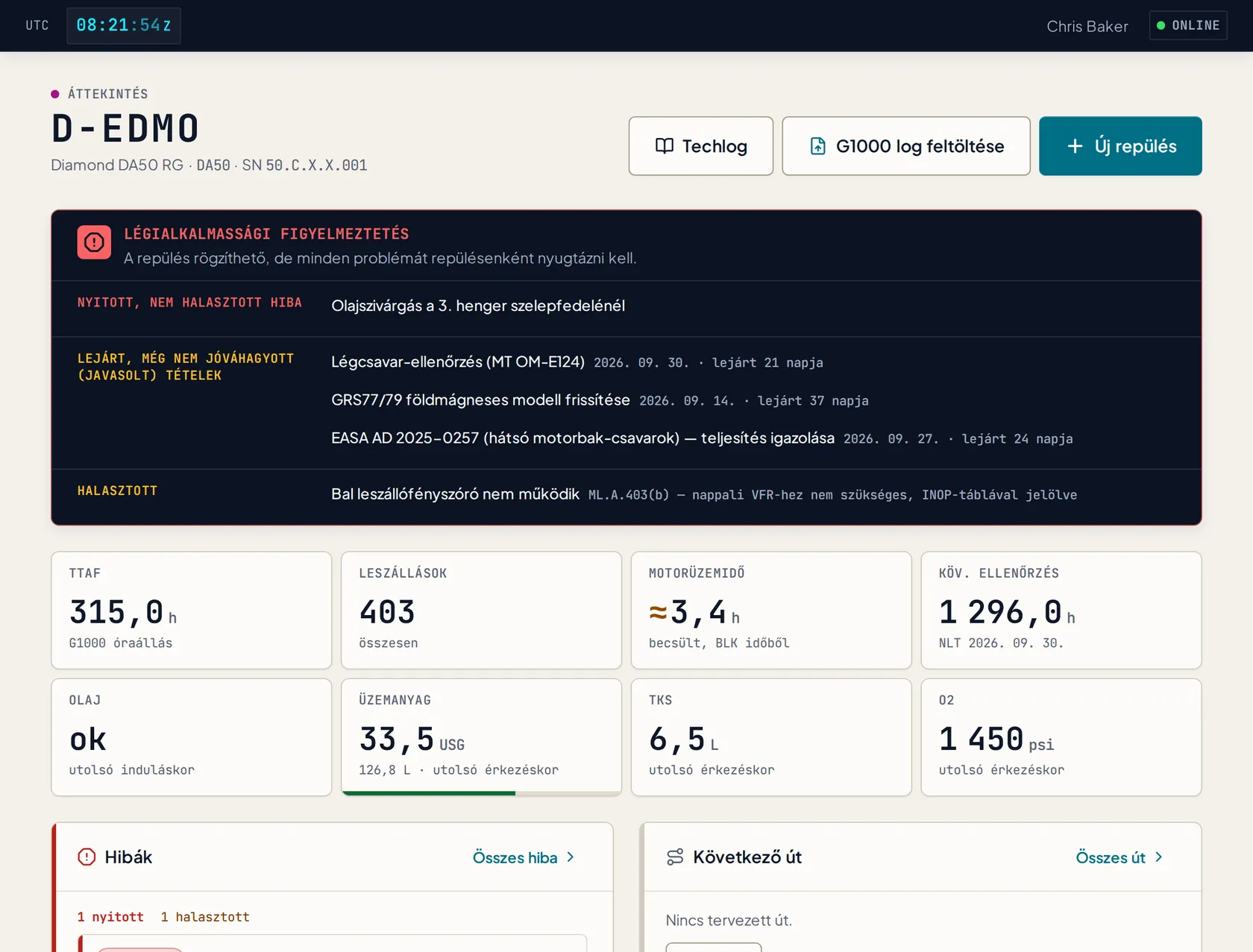Click the ÁTTEKINTÉS breadcrumb label
Image resolution: width=1253 pixels, height=952 pixels.
(108, 94)
